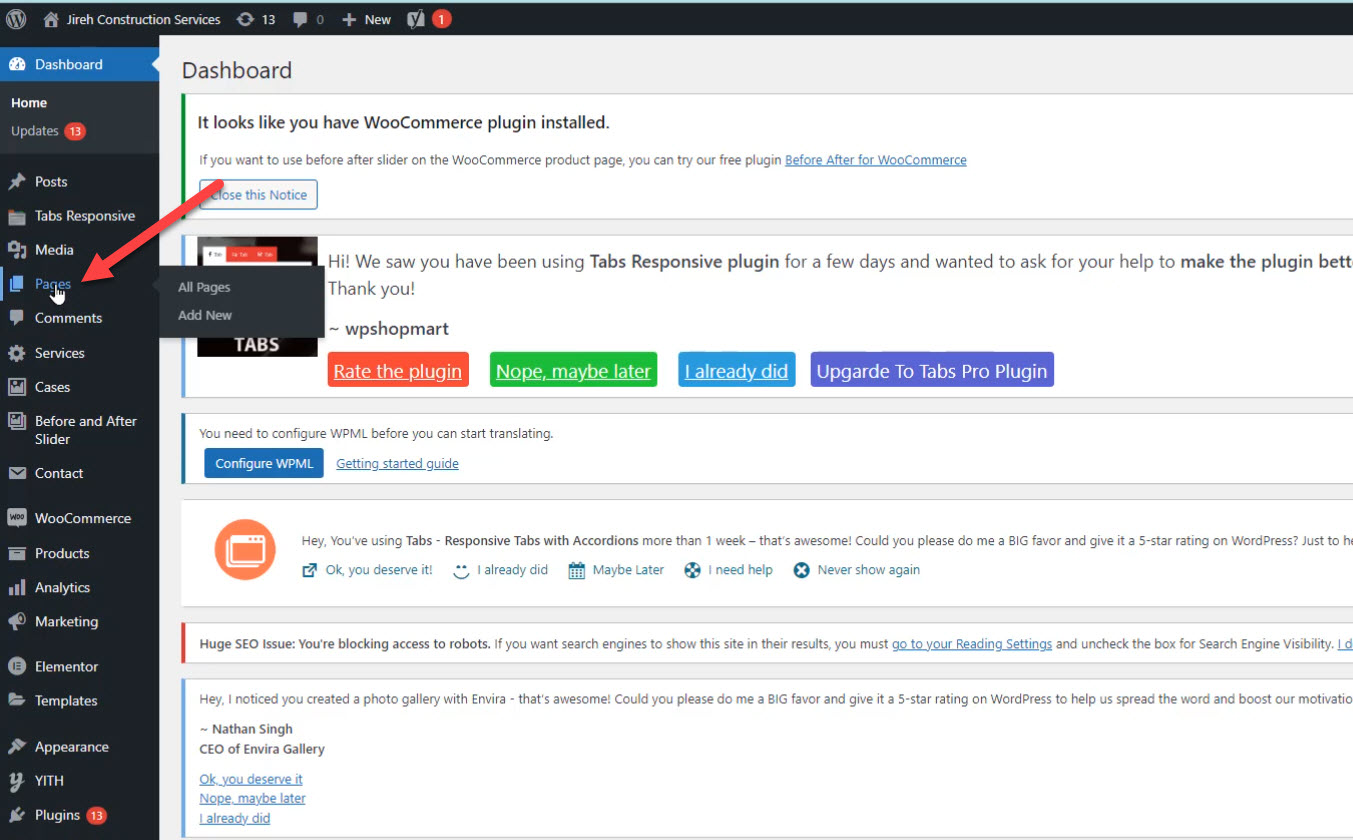Screen dimensions: 1353x840
Task: Click the Plugins plug icon
Action: point(17,815)
